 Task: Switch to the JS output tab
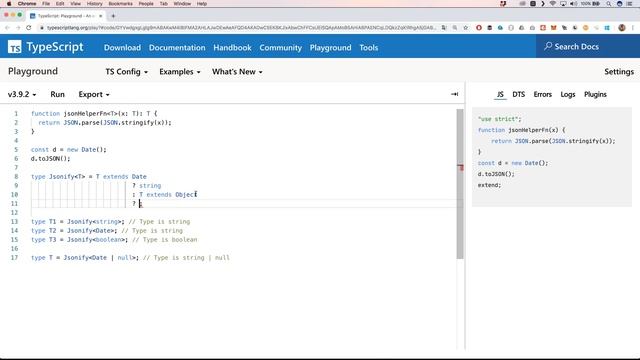500,94
